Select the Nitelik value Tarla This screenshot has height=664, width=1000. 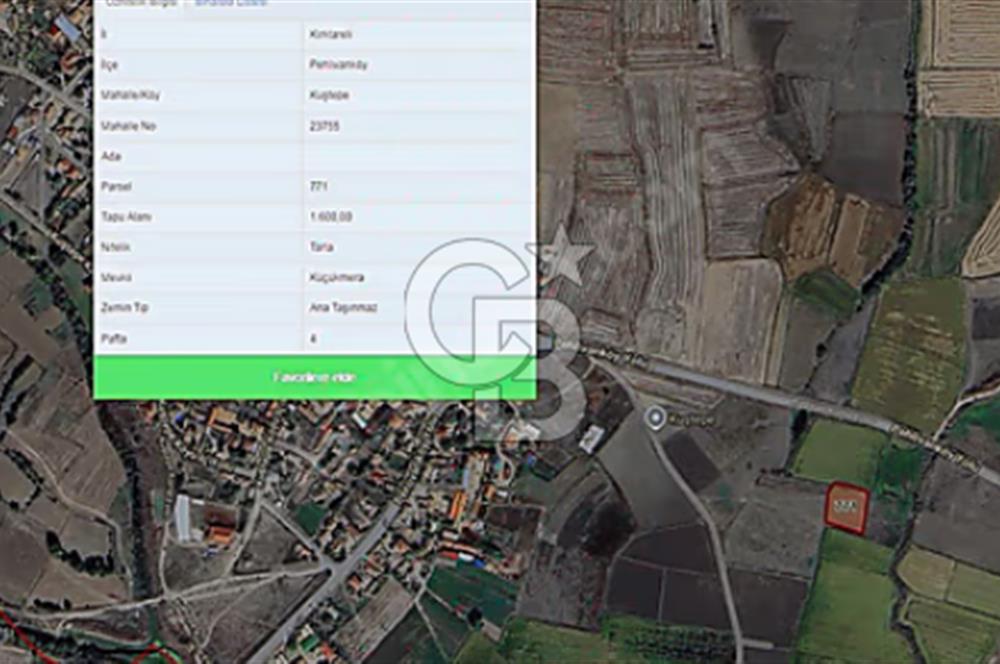[x=322, y=247]
